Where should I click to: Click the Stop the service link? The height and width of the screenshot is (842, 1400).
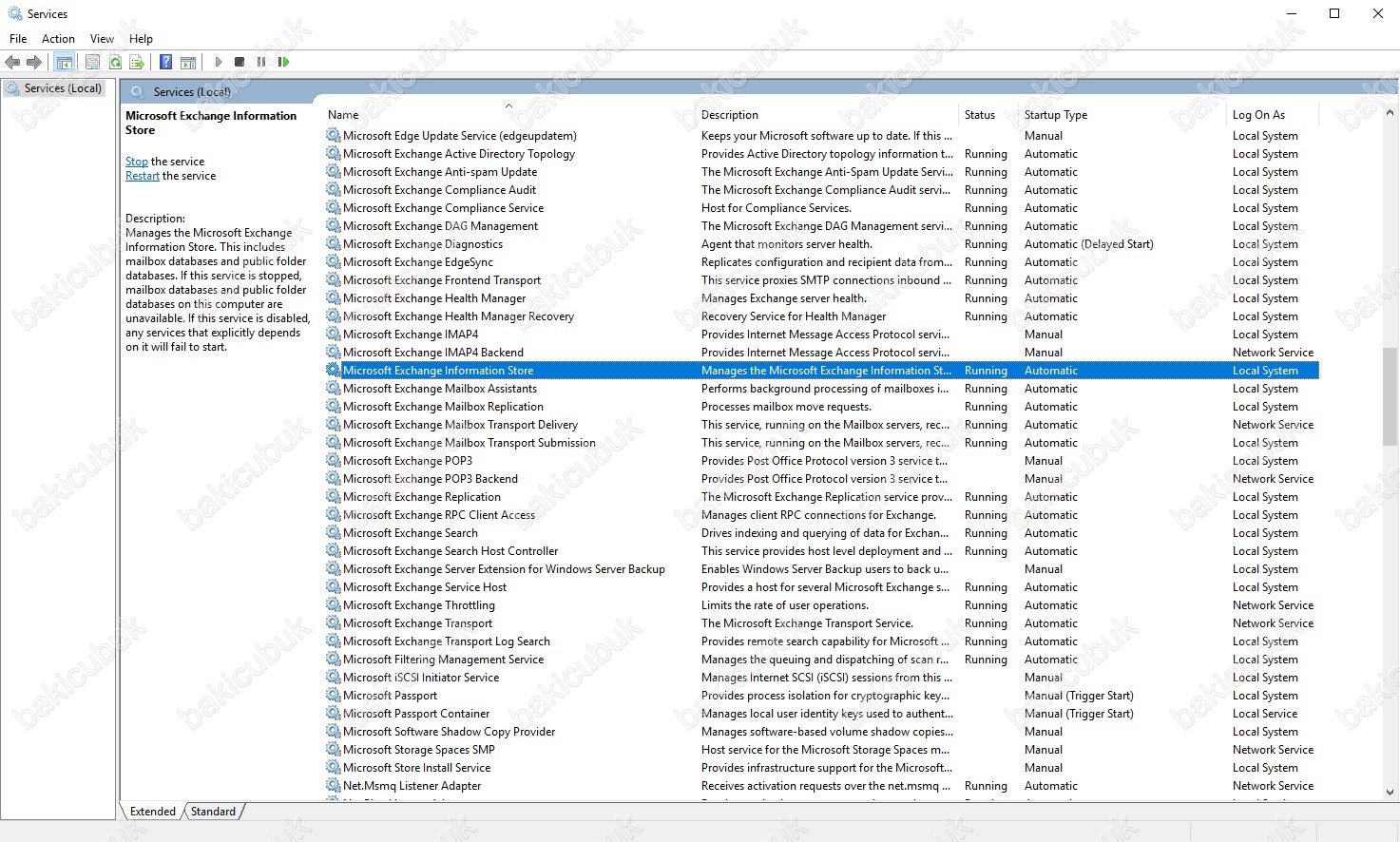(137, 162)
